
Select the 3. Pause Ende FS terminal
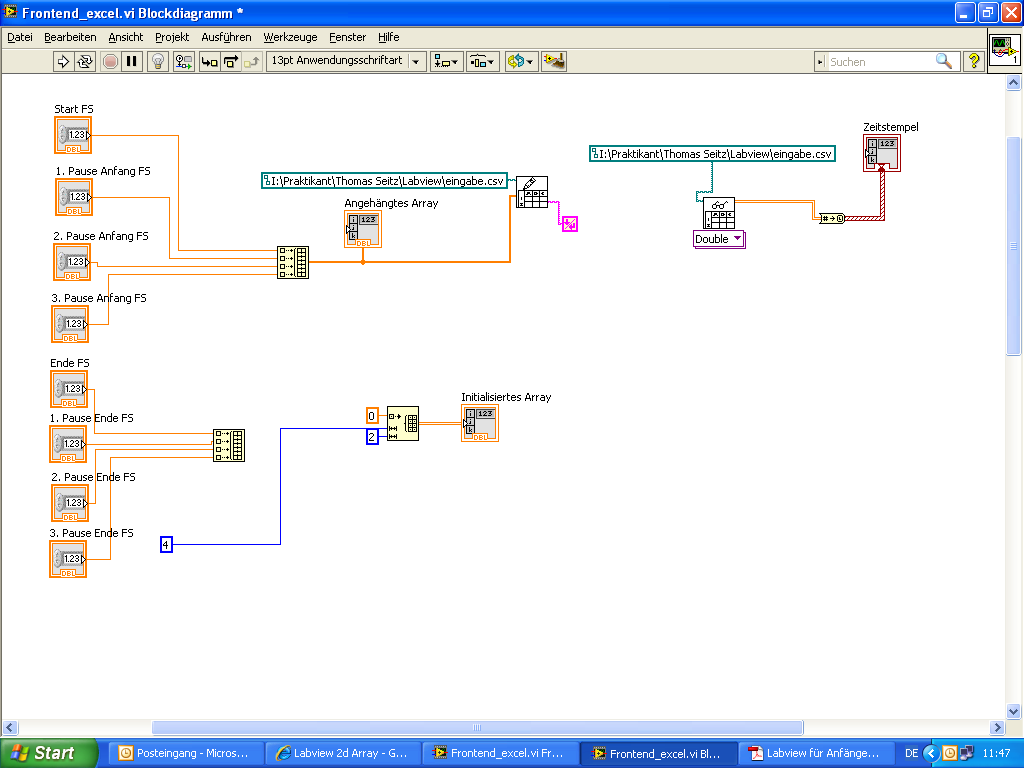click(68, 559)
